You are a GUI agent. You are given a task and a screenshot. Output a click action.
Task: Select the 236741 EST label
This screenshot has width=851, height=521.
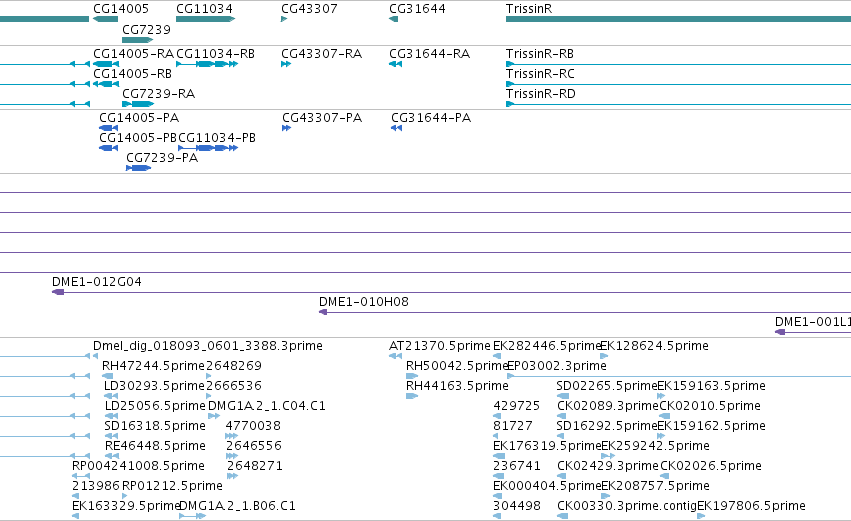tap(517, 466)
